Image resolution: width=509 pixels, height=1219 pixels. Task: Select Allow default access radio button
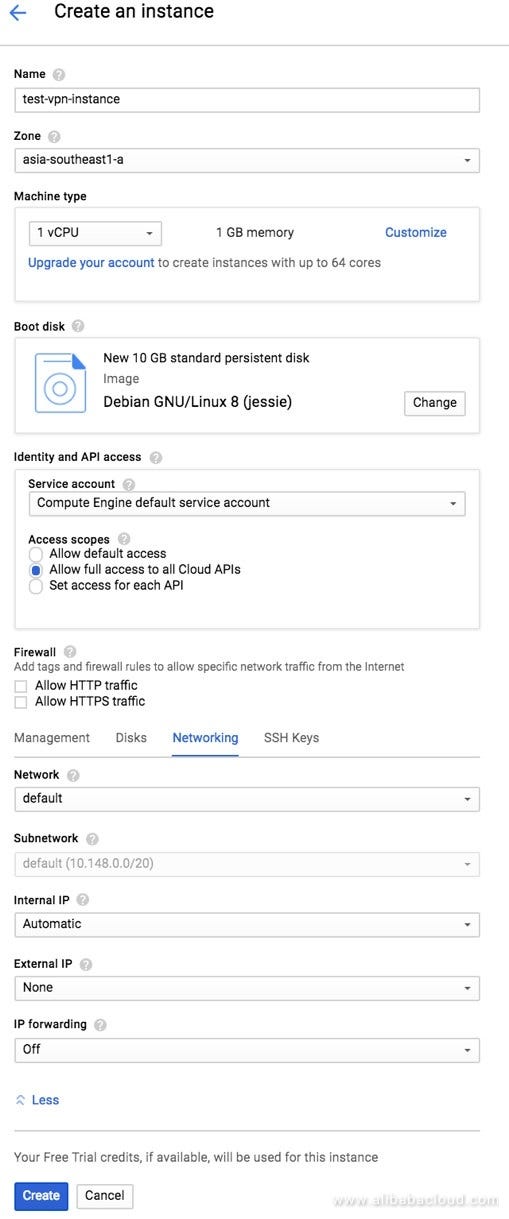coord(36,554)
